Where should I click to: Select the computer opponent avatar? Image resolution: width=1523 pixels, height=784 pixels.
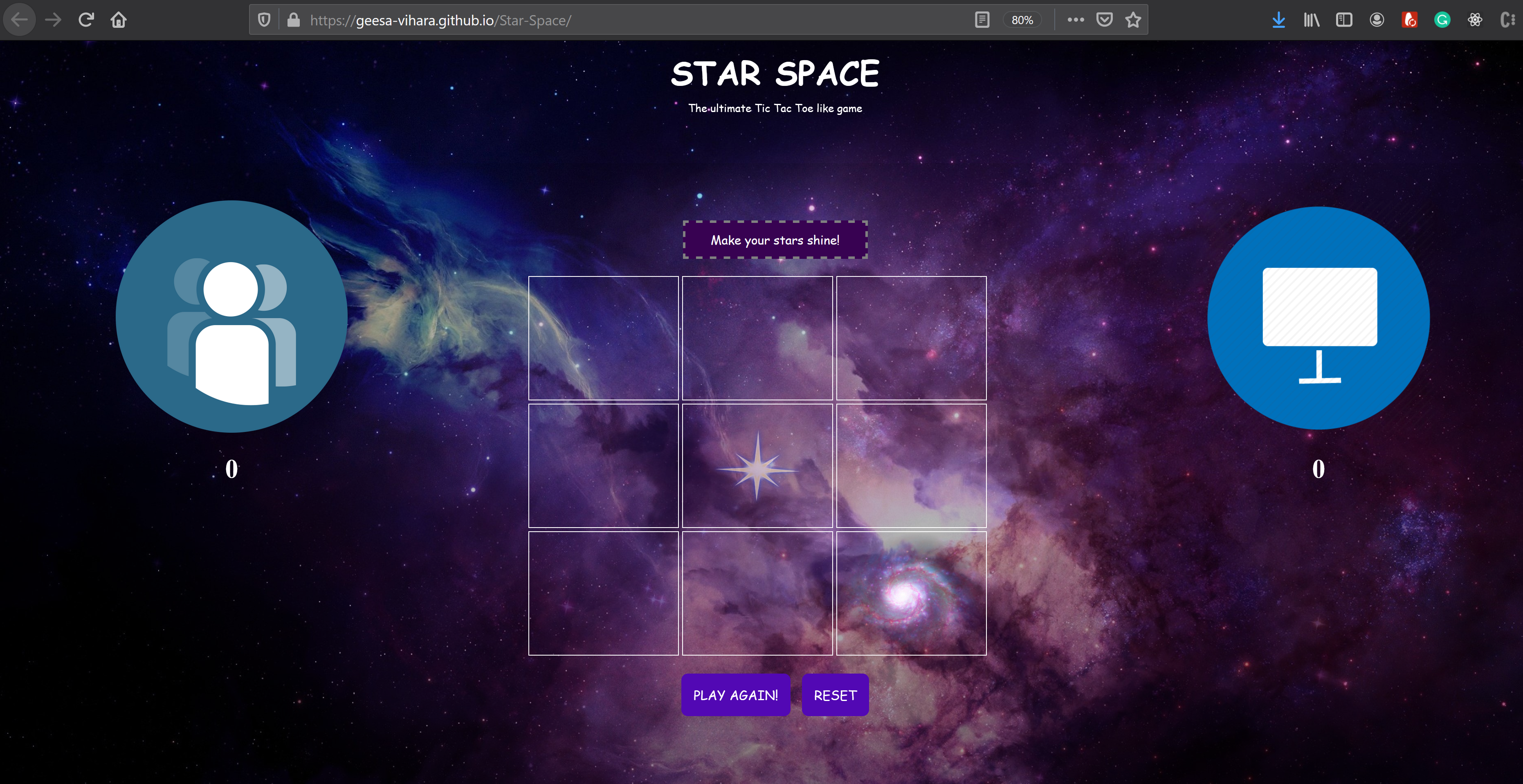(1319, 318)
